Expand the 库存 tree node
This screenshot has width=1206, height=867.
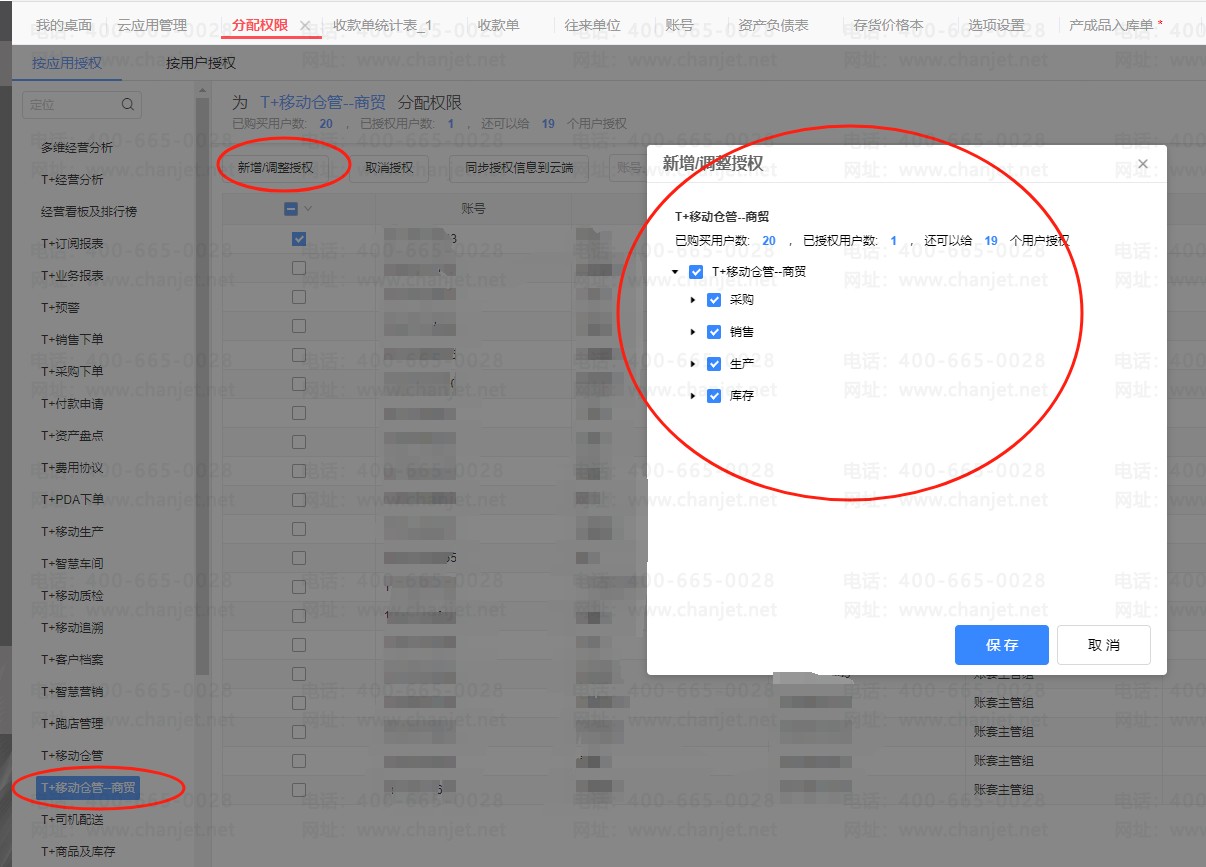(693, 396)
